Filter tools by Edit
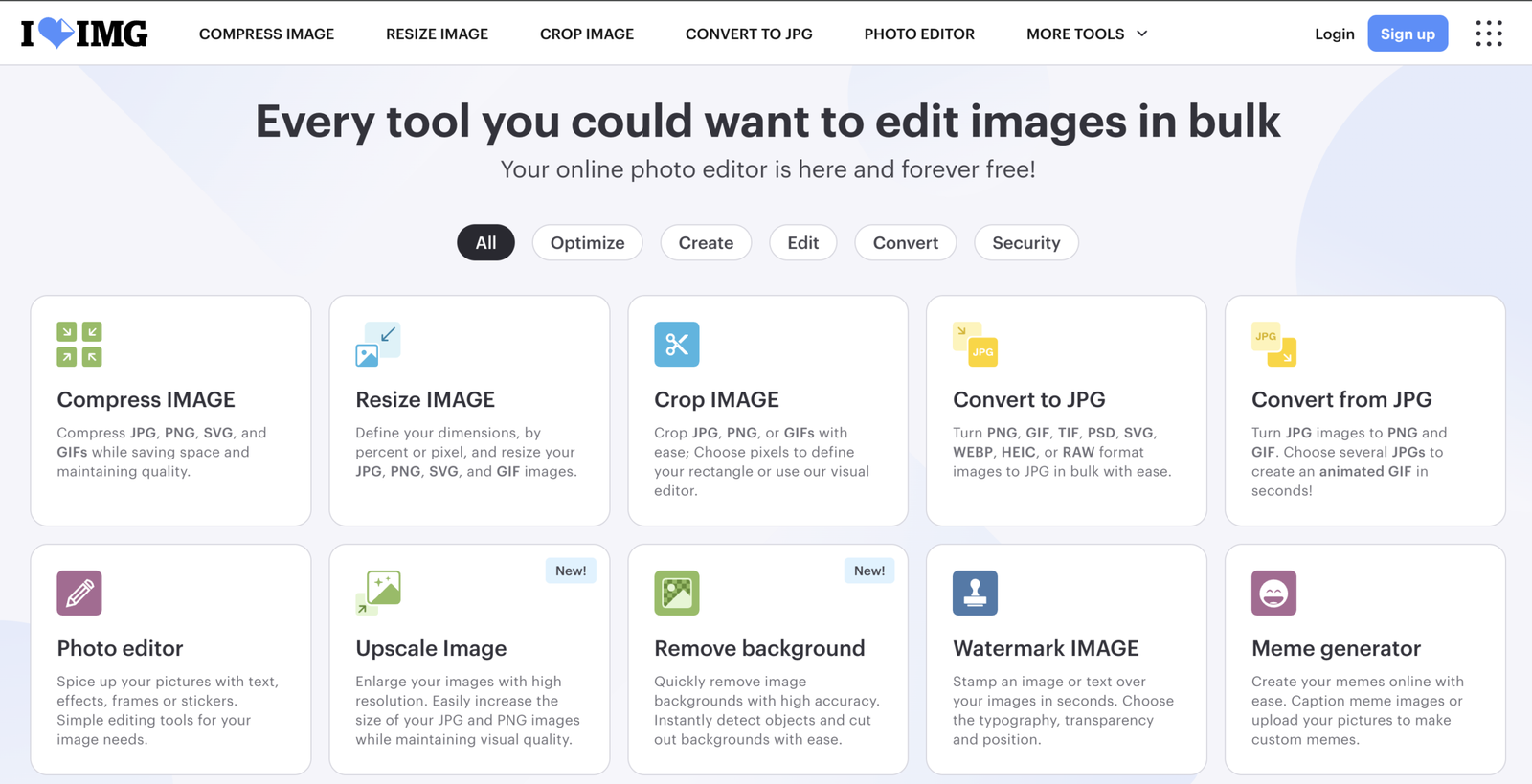1532x784 pixels. pyautogui.click(x=803, y=243)
